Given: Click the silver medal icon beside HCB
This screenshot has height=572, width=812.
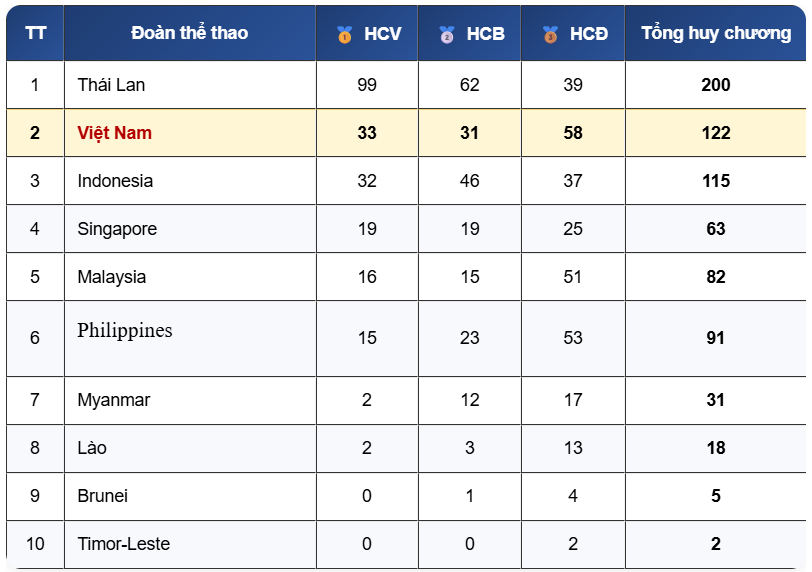Looking at the screenshot, I should click(447, 35).
